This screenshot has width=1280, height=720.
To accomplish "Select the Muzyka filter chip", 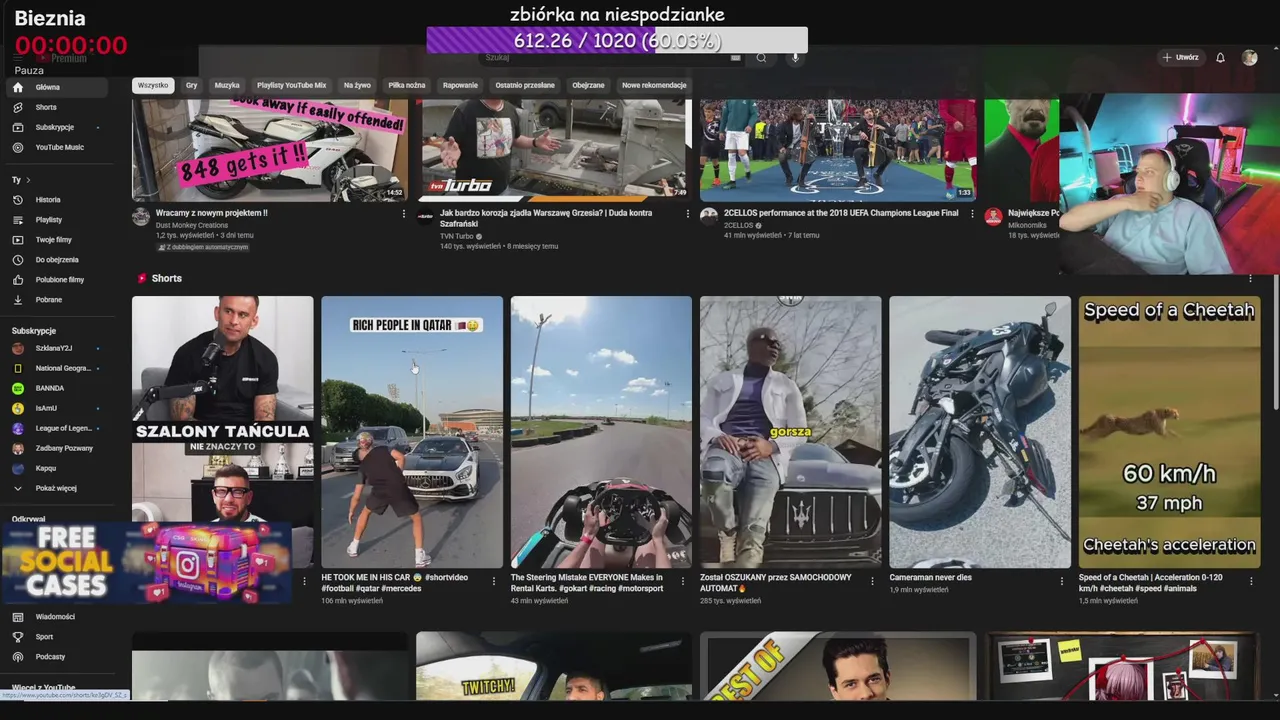I will coord(227,85).
